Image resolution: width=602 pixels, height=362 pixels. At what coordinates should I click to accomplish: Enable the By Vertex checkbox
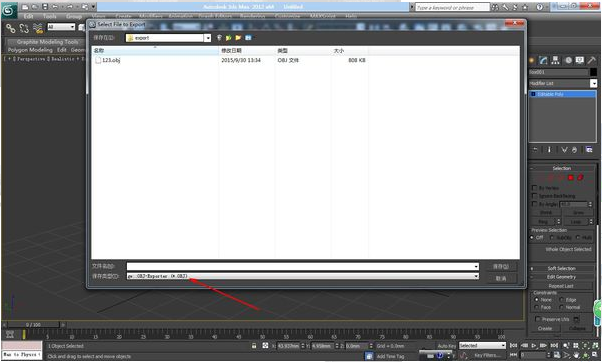(x=534, y=188)
